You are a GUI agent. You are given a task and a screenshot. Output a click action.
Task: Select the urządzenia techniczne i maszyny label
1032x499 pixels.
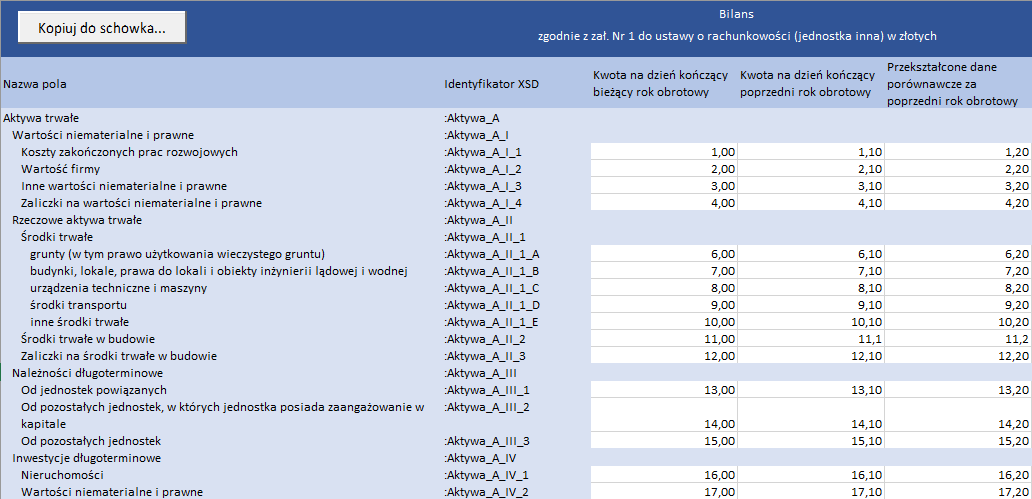[118, 288]
